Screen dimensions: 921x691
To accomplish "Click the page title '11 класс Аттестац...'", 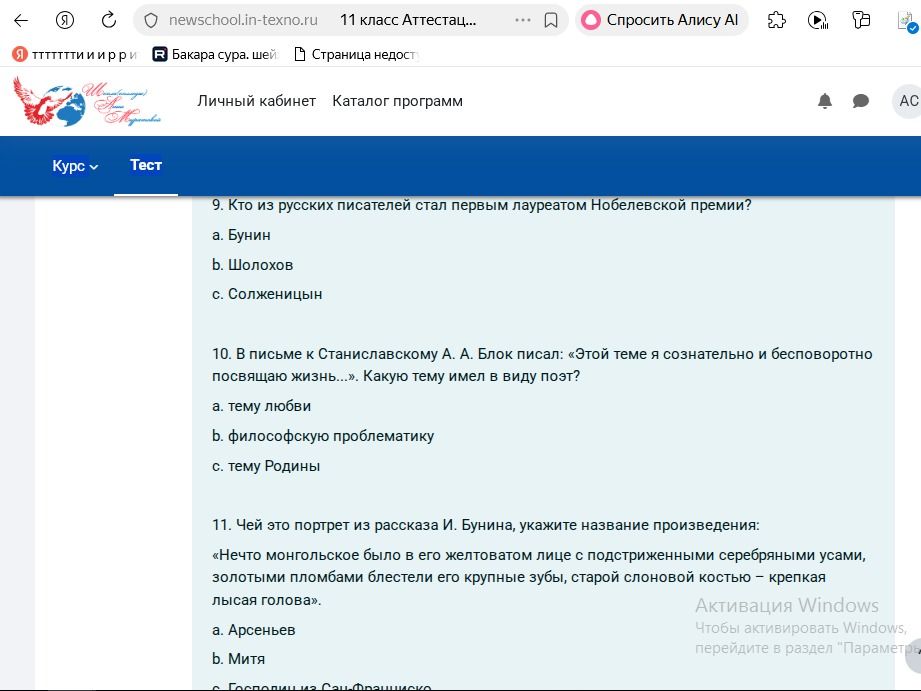I will (x=408, y=21).
